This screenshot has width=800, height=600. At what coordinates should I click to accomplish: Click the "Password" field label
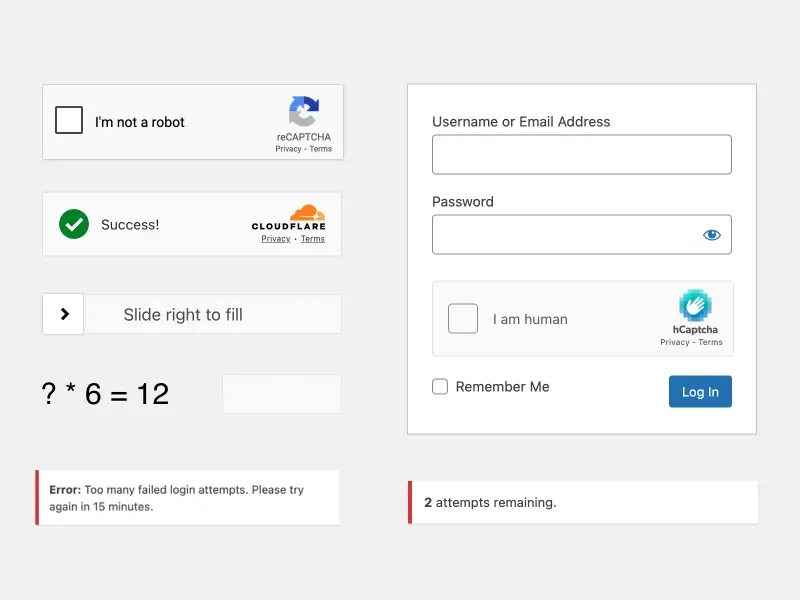(463, 202)
